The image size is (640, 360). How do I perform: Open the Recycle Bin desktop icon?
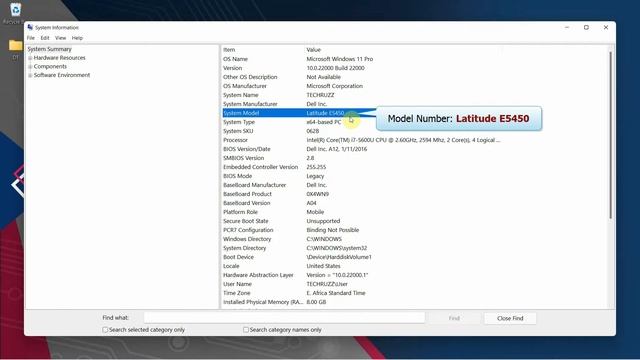pos(15,10)
